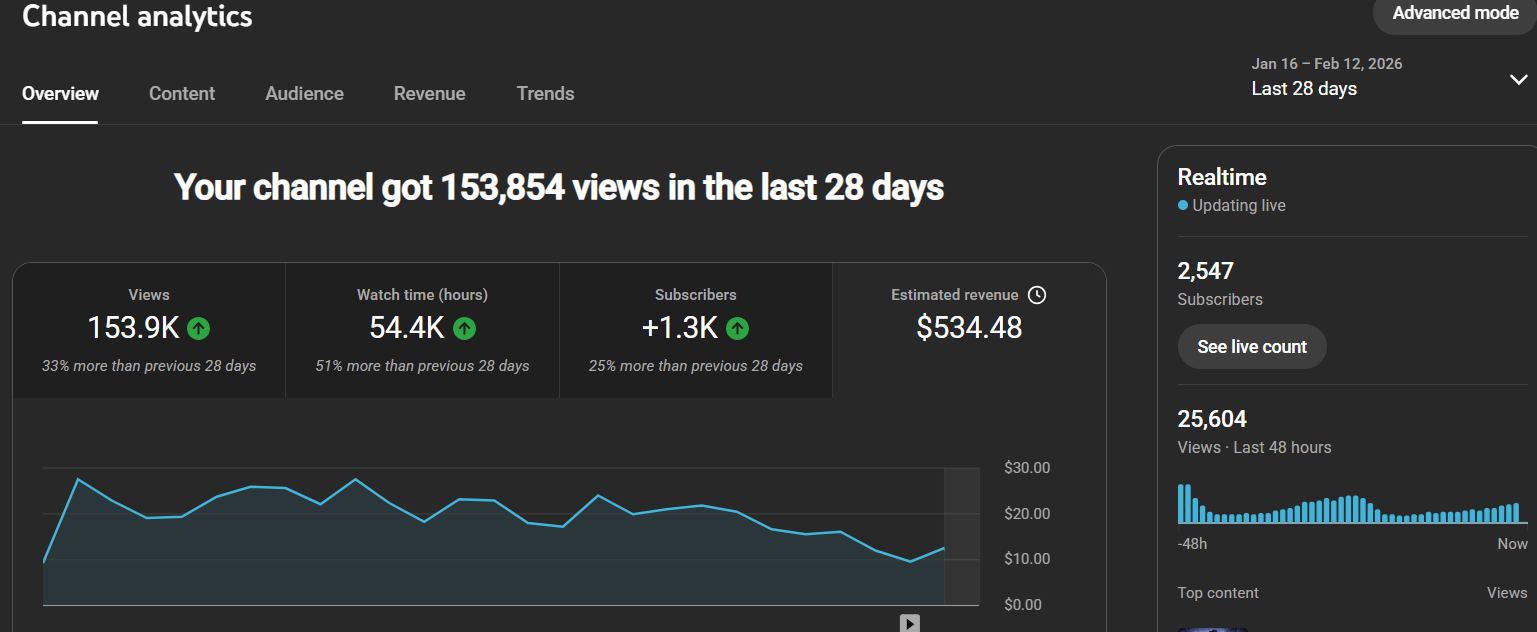
Task: Select the Trends tab
Action: 545,93
